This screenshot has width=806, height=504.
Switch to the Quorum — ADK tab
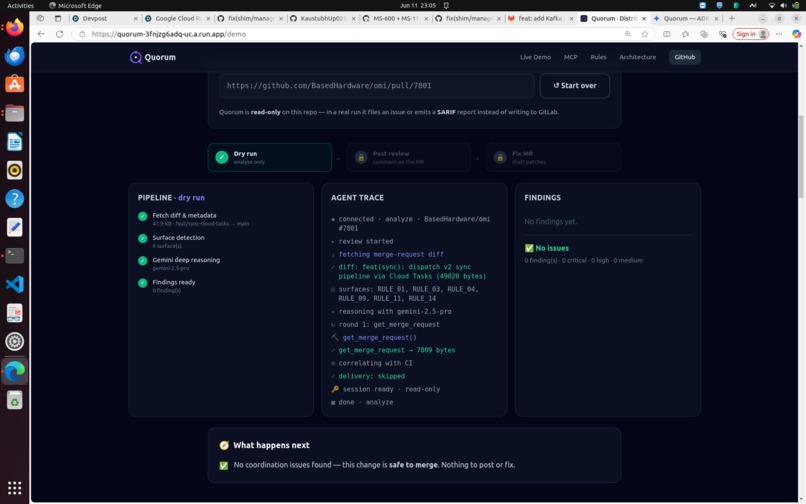tap(686, 19)
